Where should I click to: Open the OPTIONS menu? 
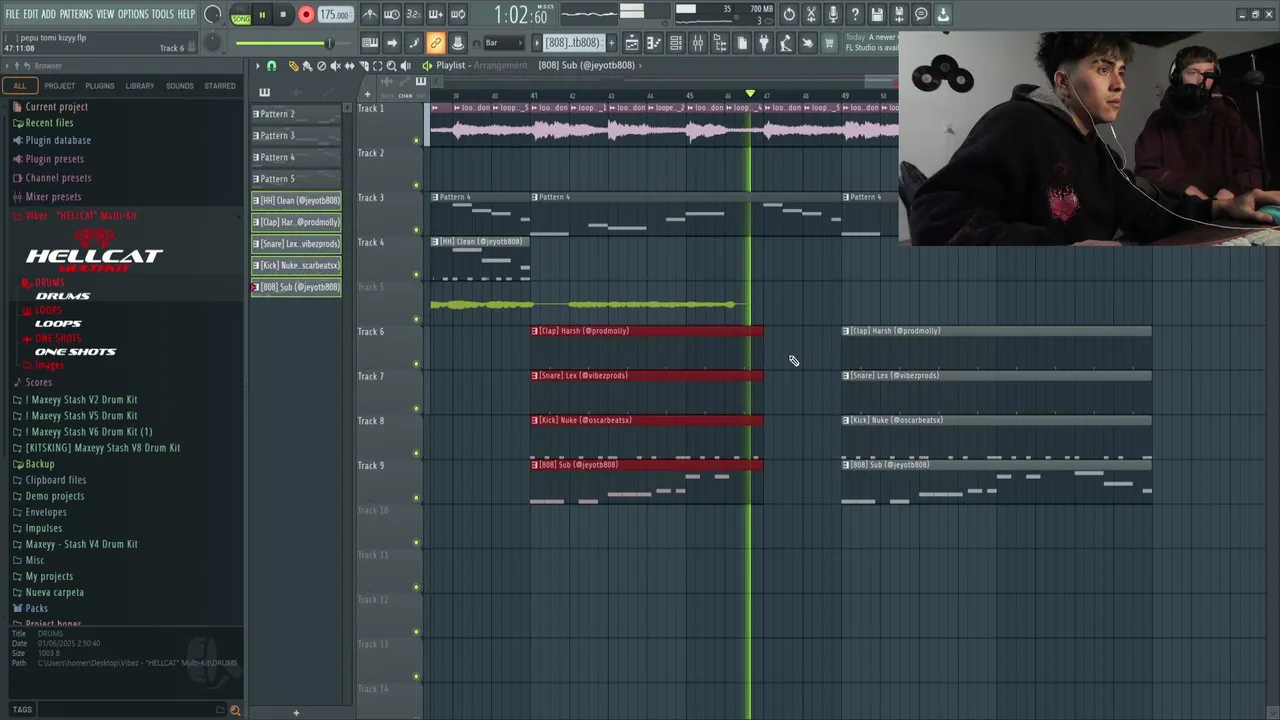(x=133, y=14)
